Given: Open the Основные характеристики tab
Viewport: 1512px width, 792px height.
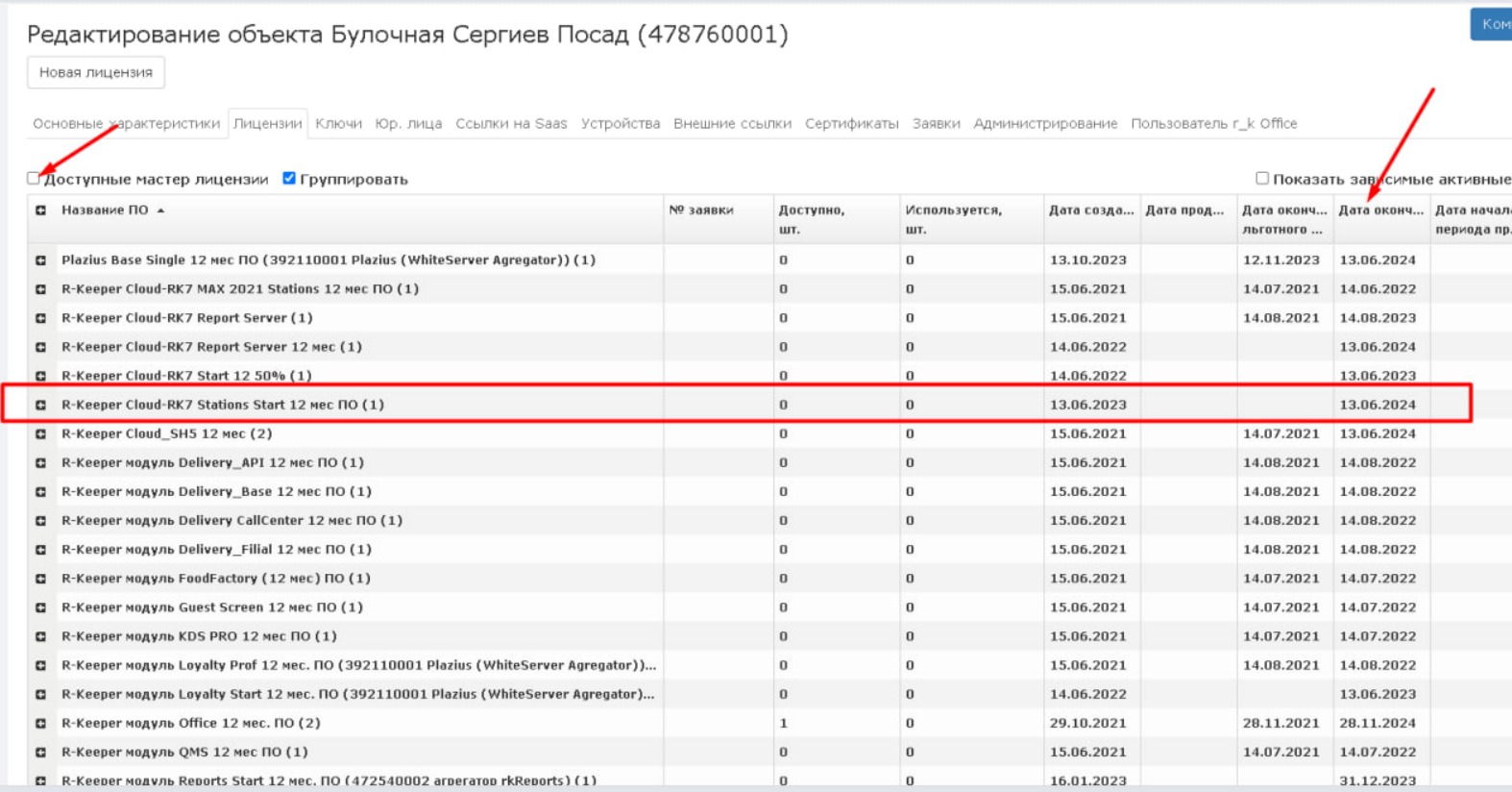Looking at the screenshot, I should pos(126,123).
